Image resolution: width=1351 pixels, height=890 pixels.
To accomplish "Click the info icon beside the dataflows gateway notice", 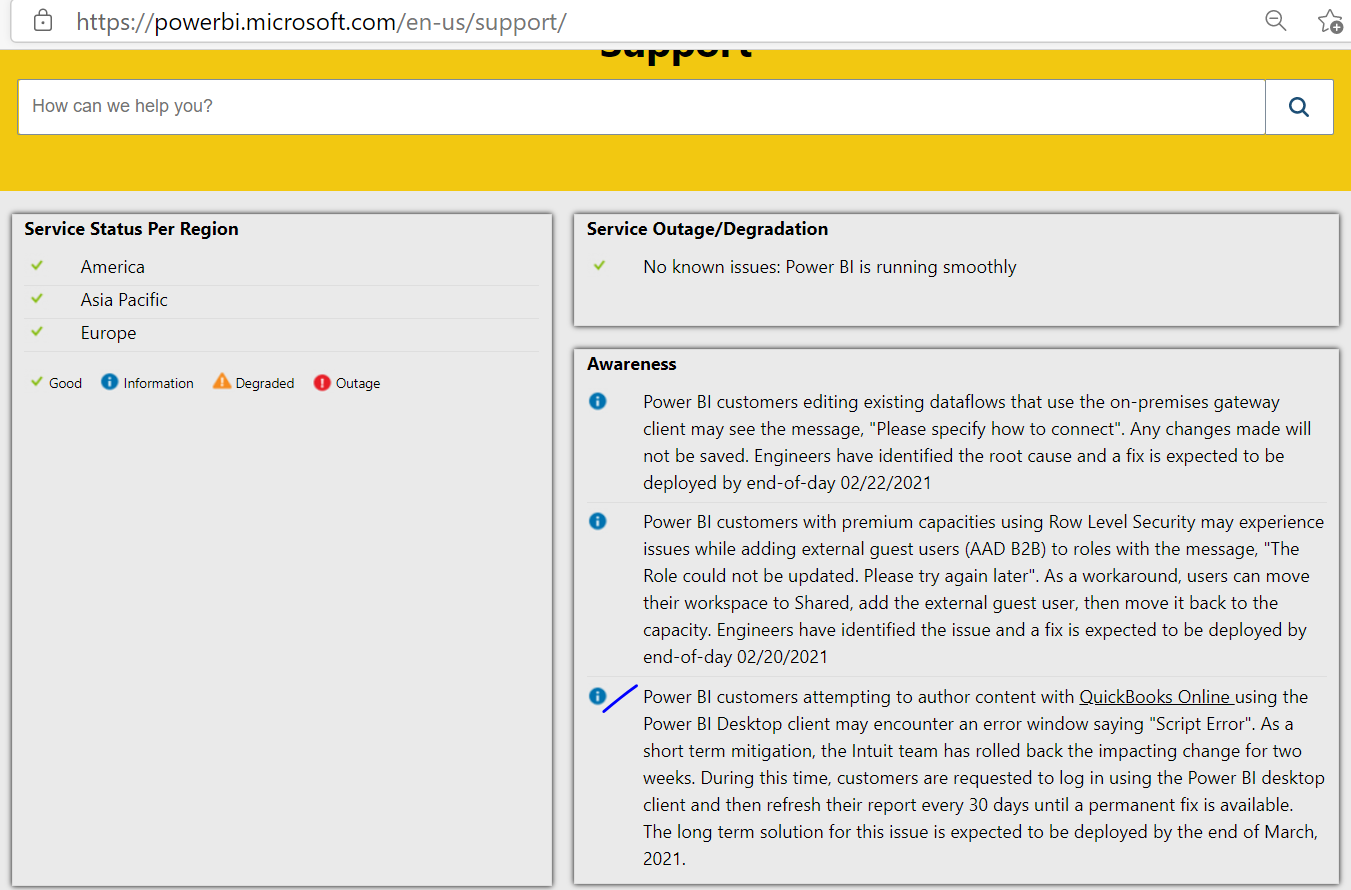I will [597, 401].
